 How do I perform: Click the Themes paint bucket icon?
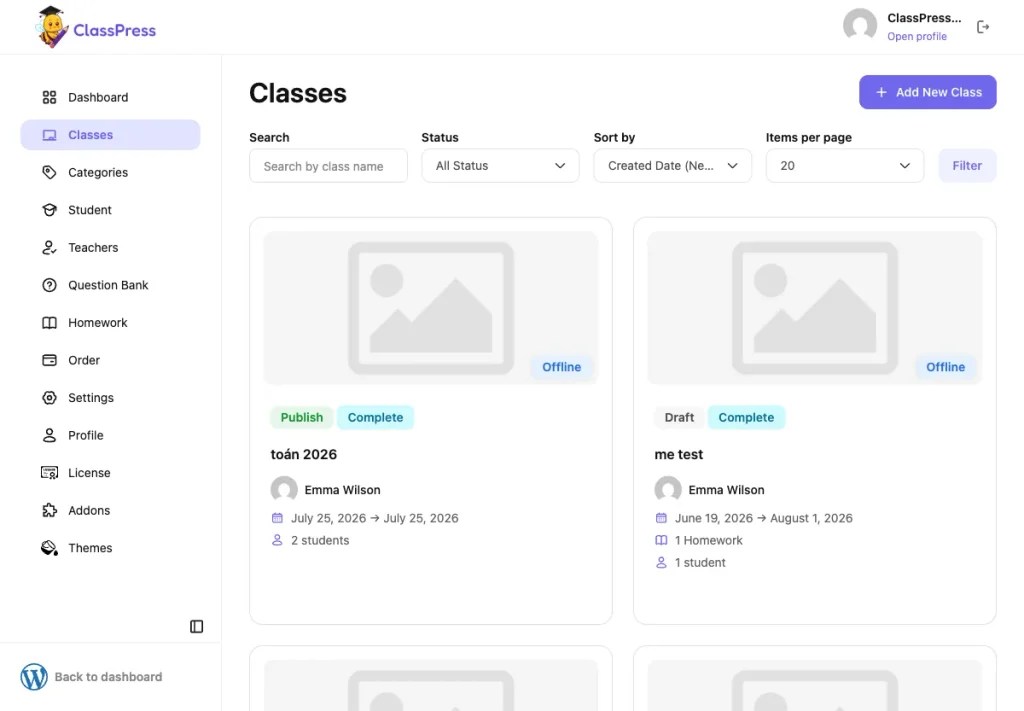click(x=49, y=548)
